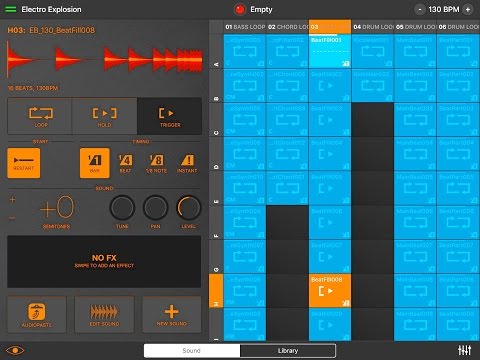Image resolution: width=480 pixels, height=360 pixels.
Task: Open the green hamburger menu
Action: [11, 9]
